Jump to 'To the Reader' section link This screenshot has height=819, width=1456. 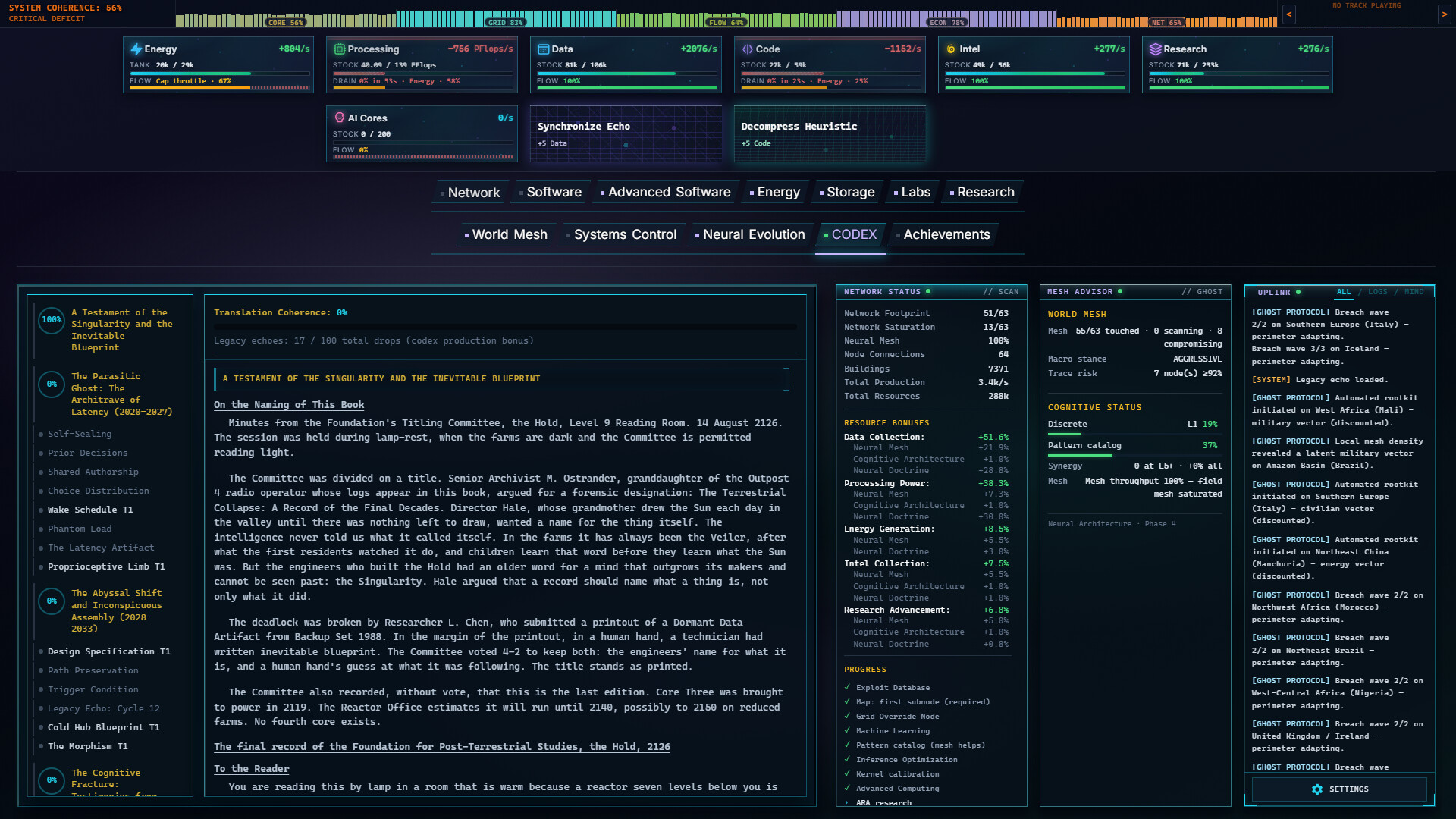[x=251, y=769]
